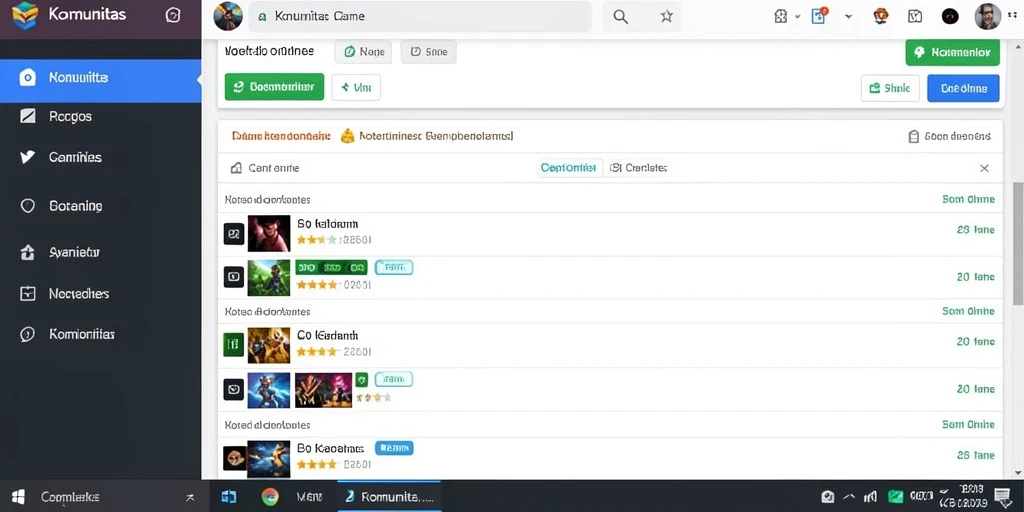Open the Co Kadanth game thumbnail
The image size is (1024, 512).
pos(269,345)
